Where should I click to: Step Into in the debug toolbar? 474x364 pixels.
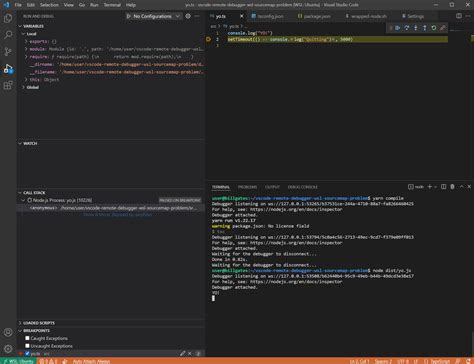416,28
